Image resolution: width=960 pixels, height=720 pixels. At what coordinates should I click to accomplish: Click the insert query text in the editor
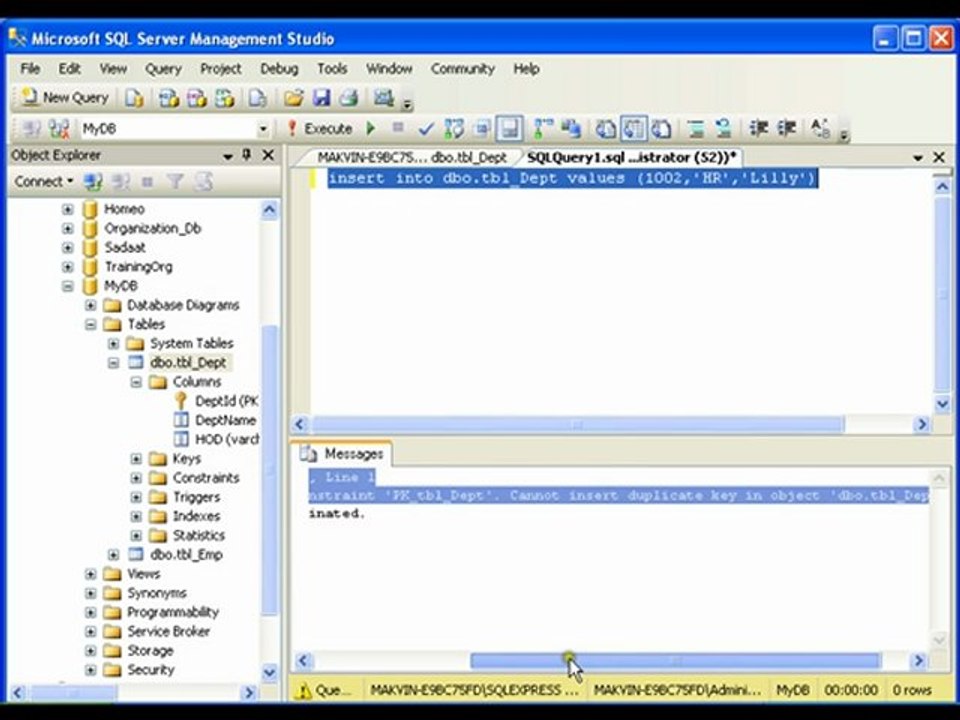[x=572, y=179]
